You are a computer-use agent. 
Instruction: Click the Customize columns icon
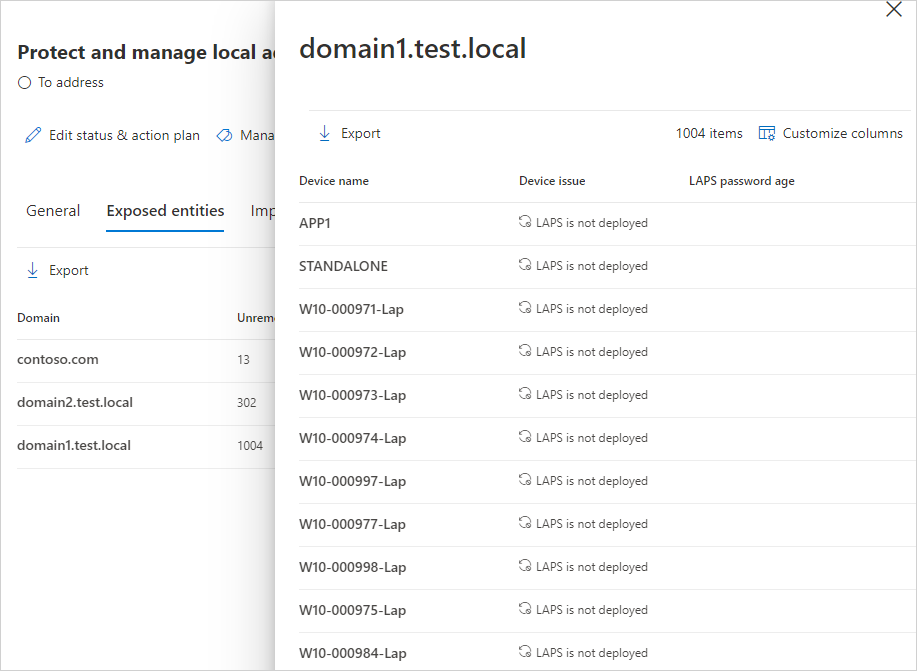click(767, 133)
